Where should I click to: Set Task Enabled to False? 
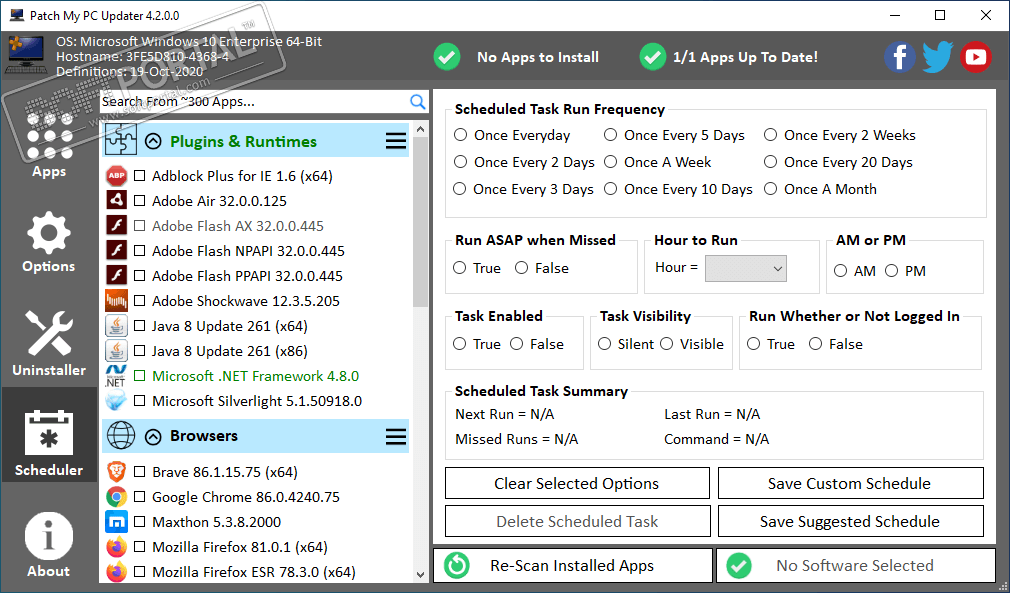pos(517,344)
